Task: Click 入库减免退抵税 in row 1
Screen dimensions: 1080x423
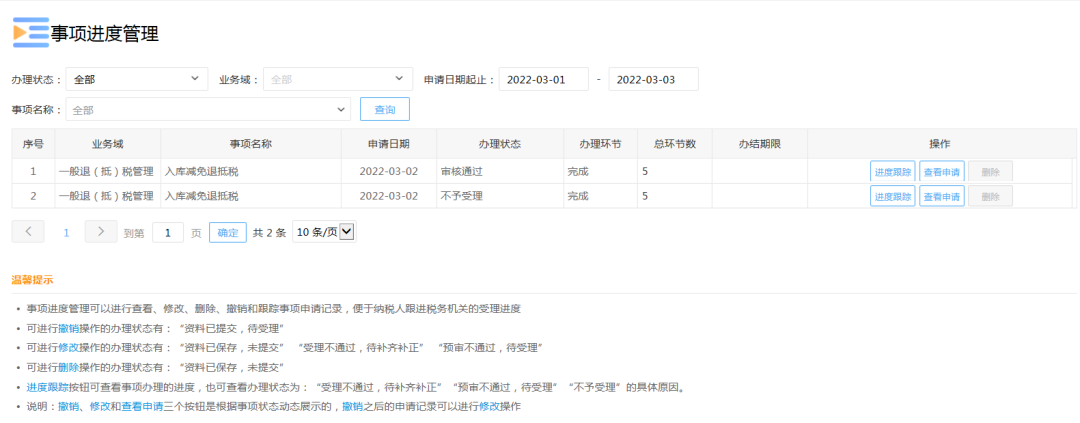Action: tap(201, 172)
